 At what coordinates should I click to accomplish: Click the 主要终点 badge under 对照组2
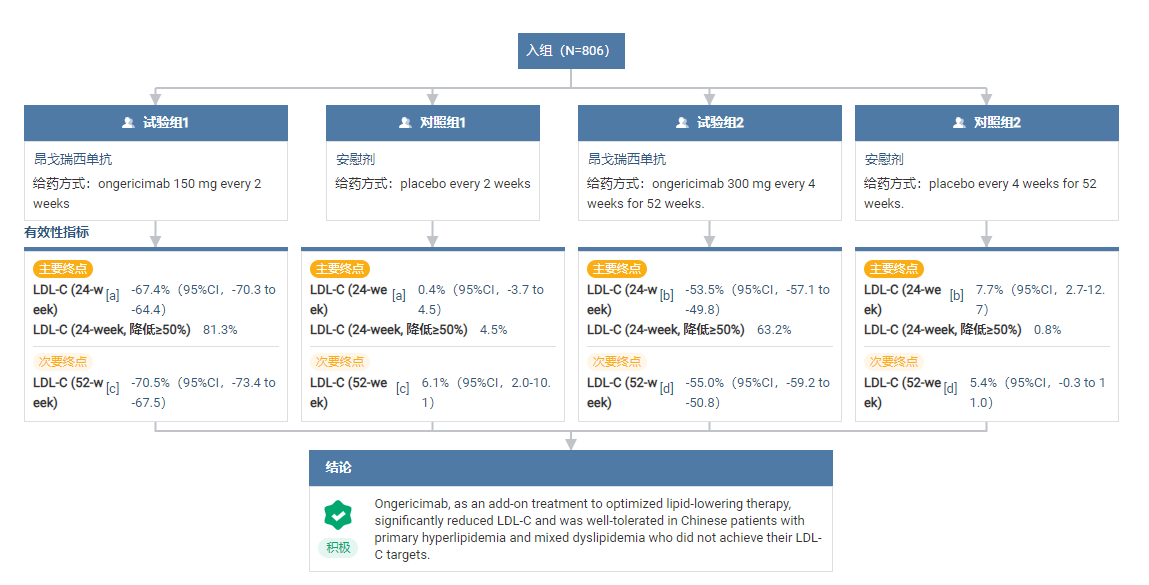coord(893,269)
